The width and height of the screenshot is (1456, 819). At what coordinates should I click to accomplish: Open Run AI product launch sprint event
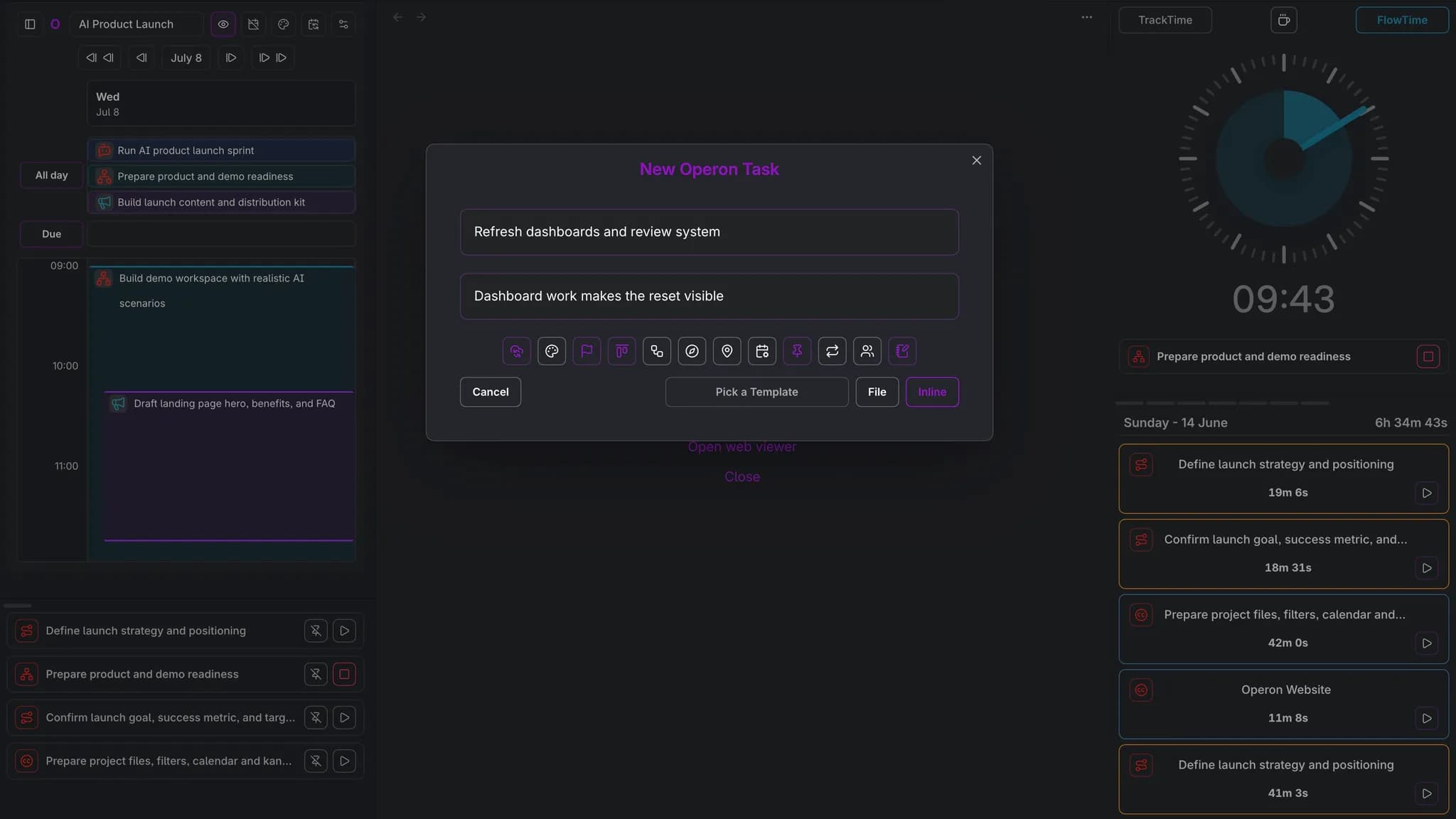(221, 150)
